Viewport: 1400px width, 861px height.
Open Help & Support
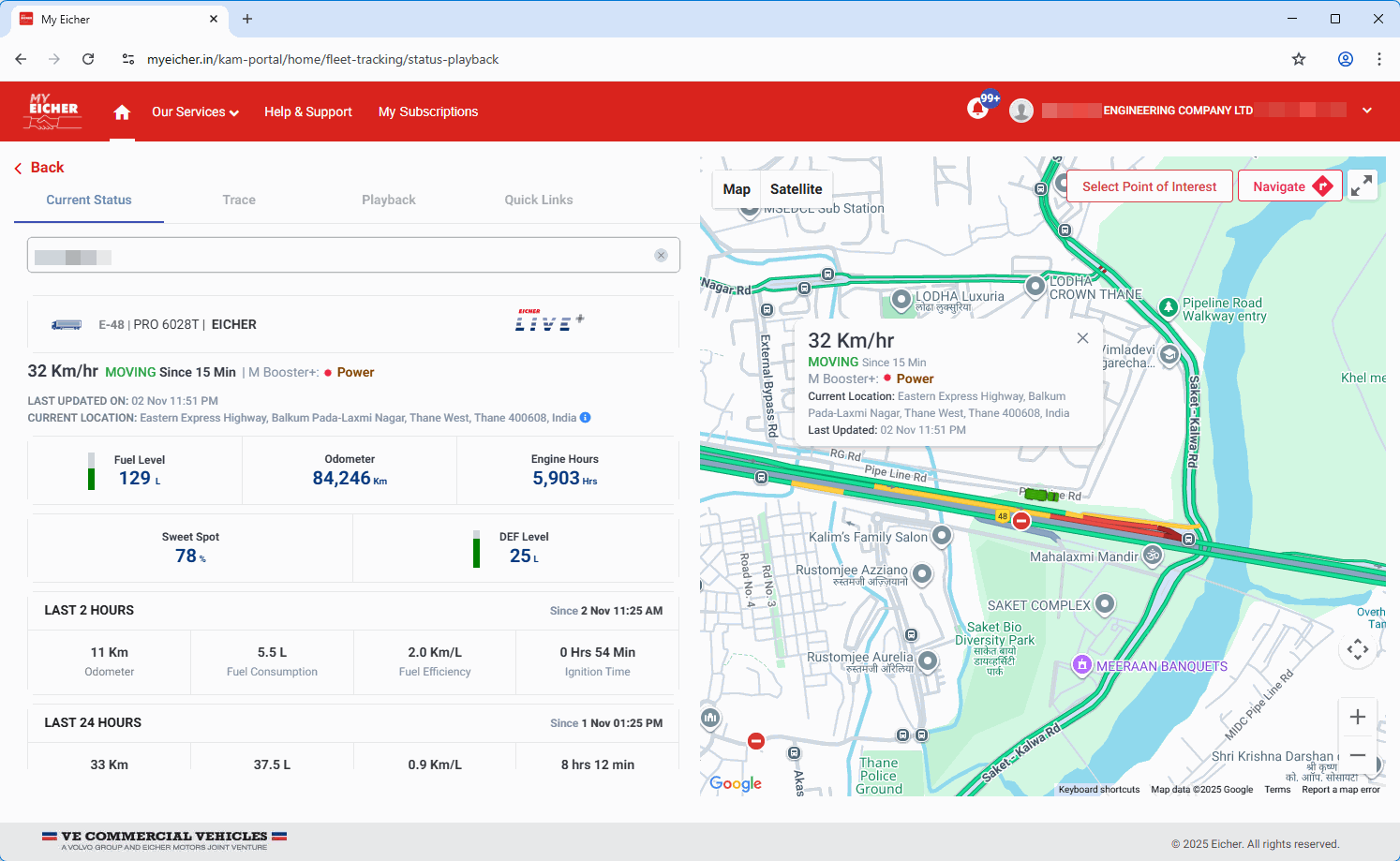pos(308,111)
